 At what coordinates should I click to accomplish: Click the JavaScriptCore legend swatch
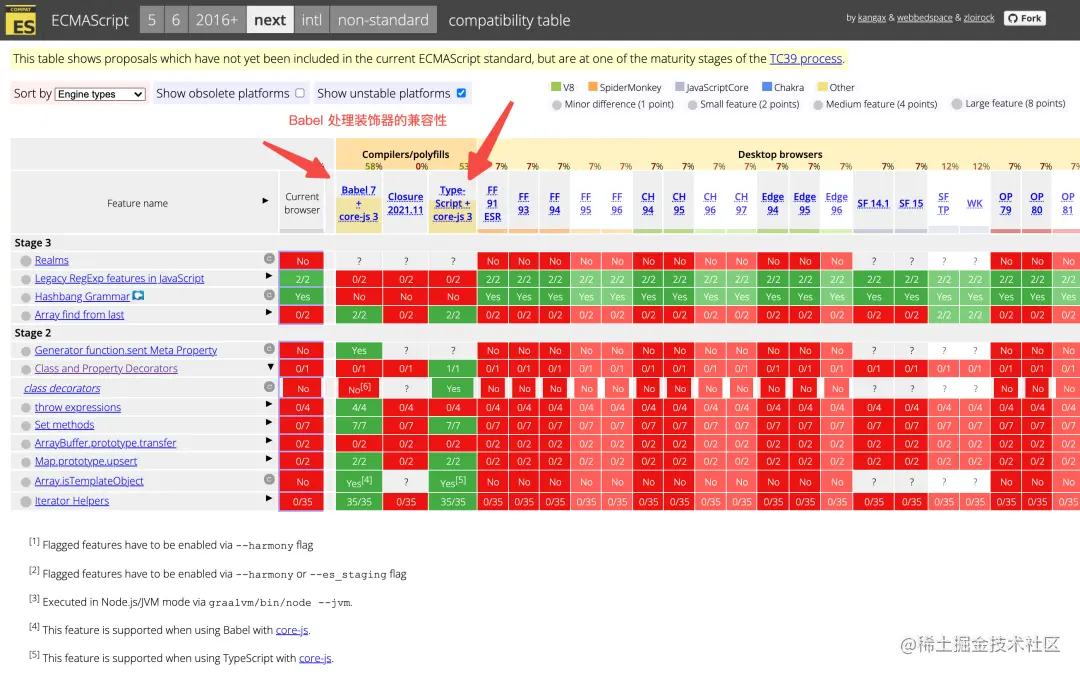679,87
